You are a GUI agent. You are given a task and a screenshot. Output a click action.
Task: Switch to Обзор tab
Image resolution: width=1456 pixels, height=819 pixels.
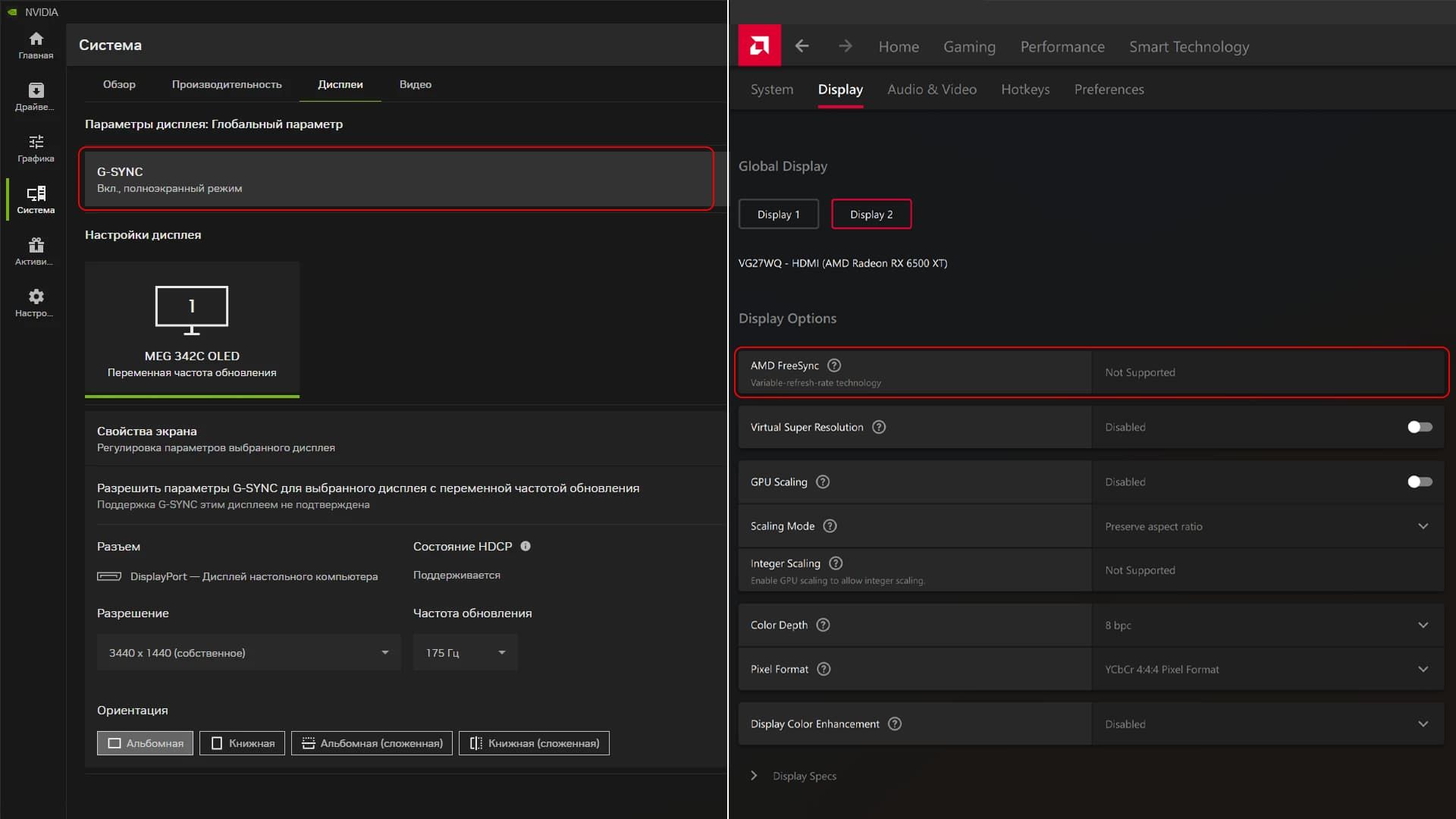(x=119, y=84)
